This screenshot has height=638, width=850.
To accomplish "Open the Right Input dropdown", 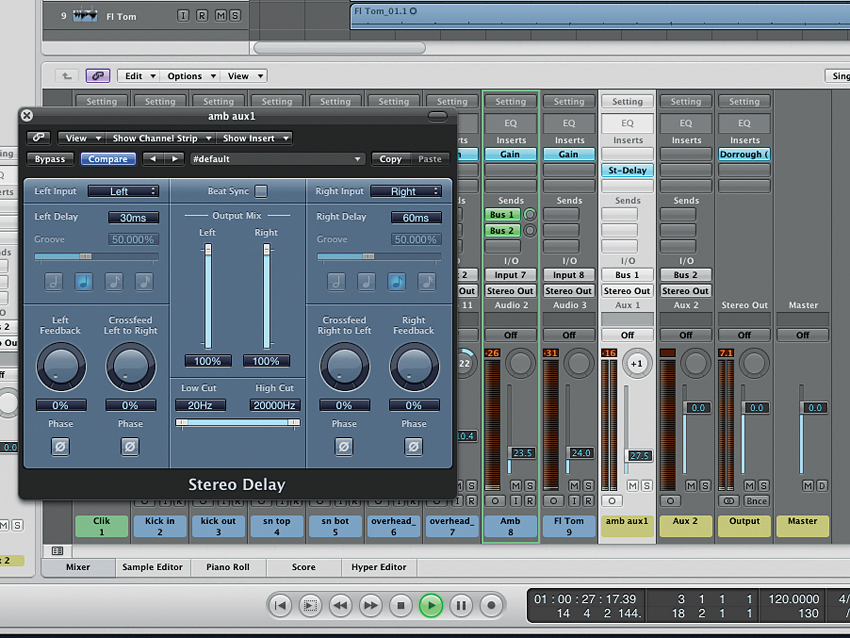I will pyautogui.click(x=406, y=191).
